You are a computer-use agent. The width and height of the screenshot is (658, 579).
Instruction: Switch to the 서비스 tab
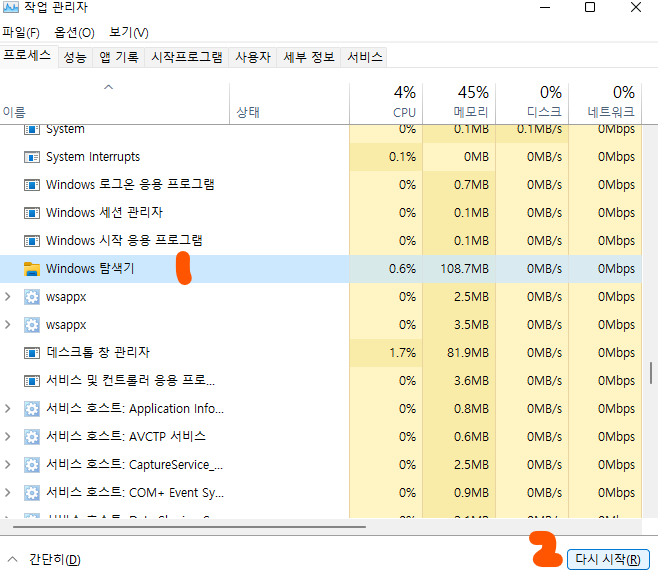365,57
